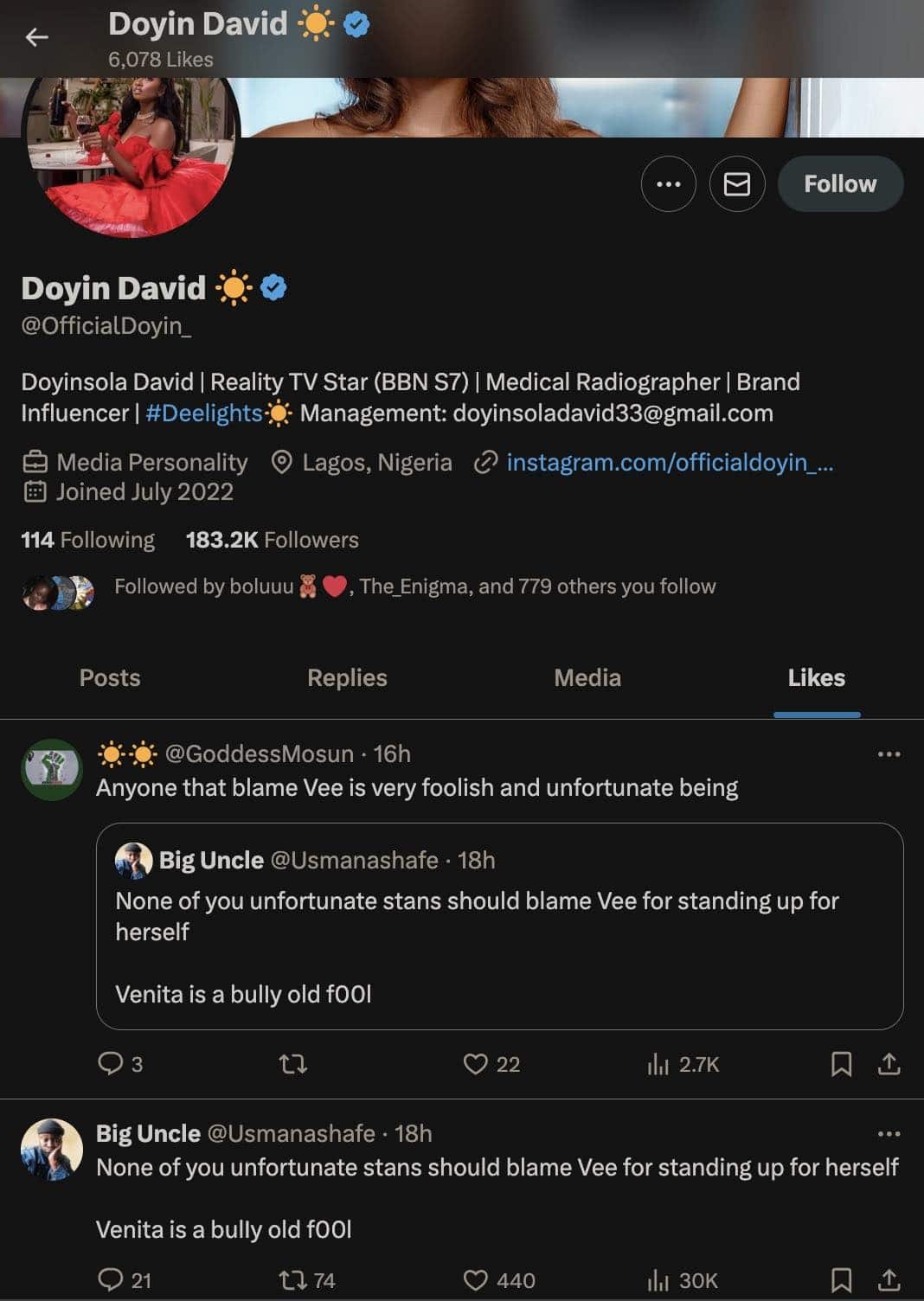Like Big Uncle's post with 440 likes
Image resolution: width=924 pixels, height=1301 pixels.
476,1279
